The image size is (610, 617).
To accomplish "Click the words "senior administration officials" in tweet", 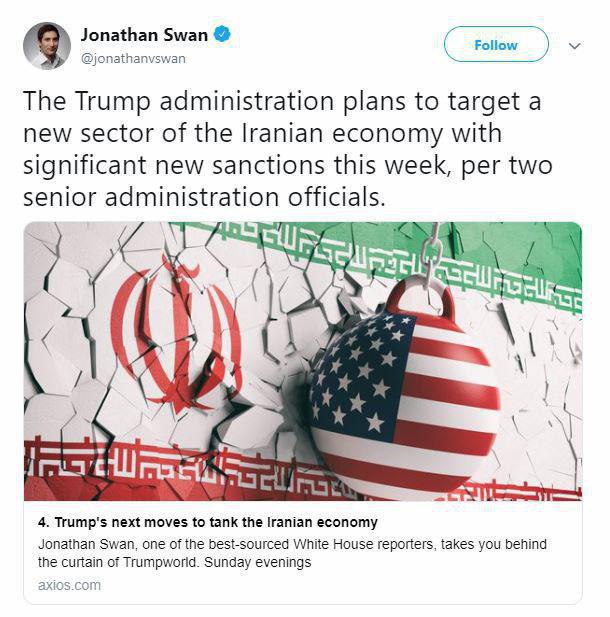I will coord(204,197).
